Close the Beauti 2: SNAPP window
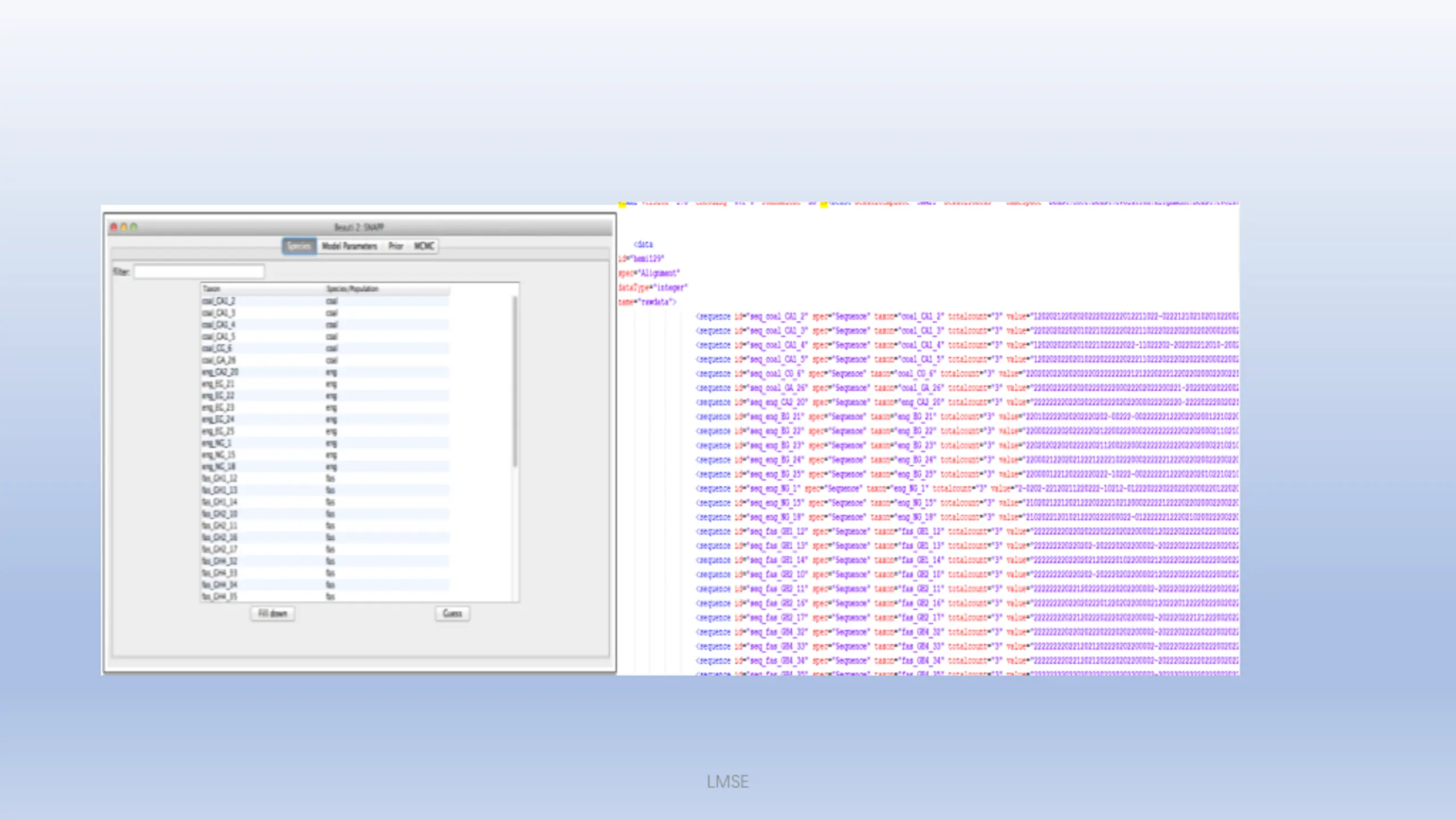 click(x=114, y=227)
